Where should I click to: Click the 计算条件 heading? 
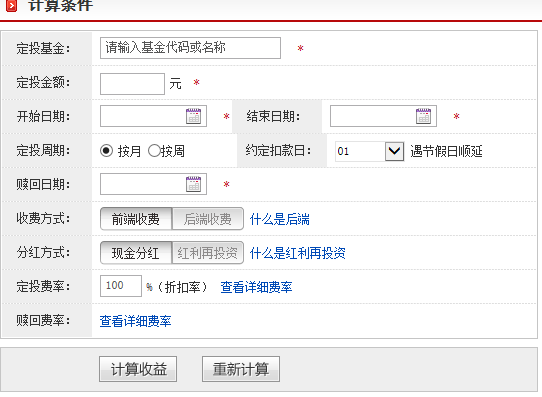pyautogui.click(x=61, y=6)
